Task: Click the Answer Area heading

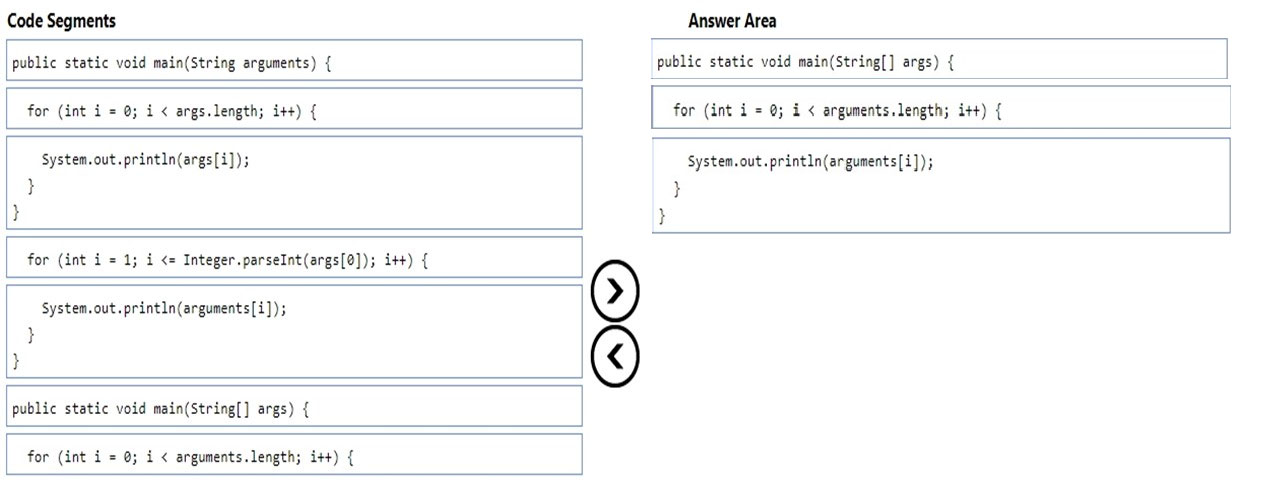Action: pyautogui.click(x=732, y=21)
